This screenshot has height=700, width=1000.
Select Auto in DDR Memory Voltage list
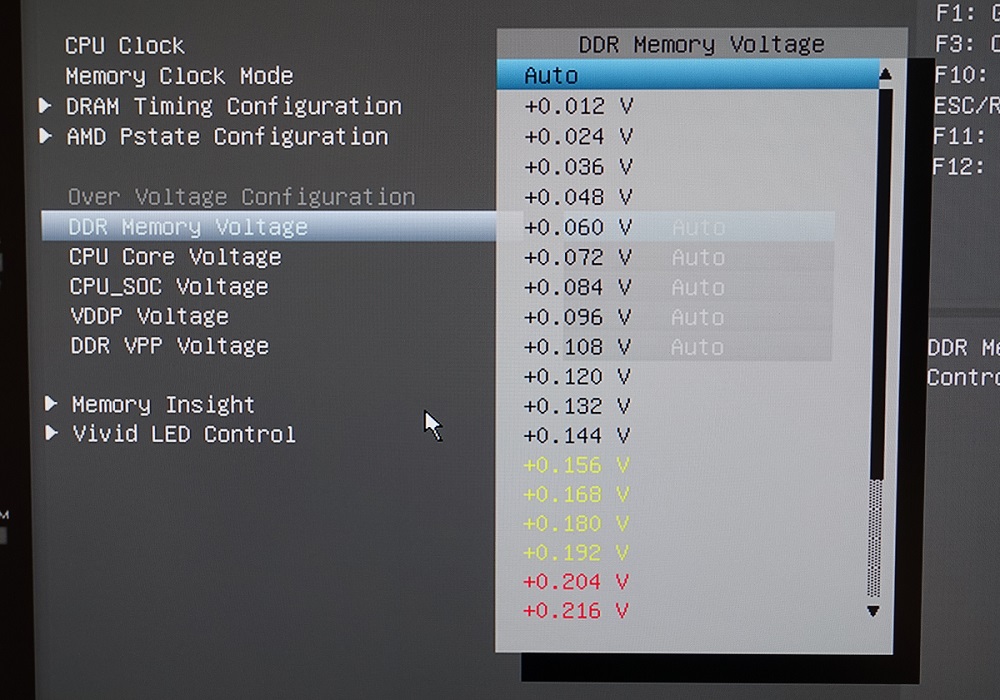click(688, 75)
